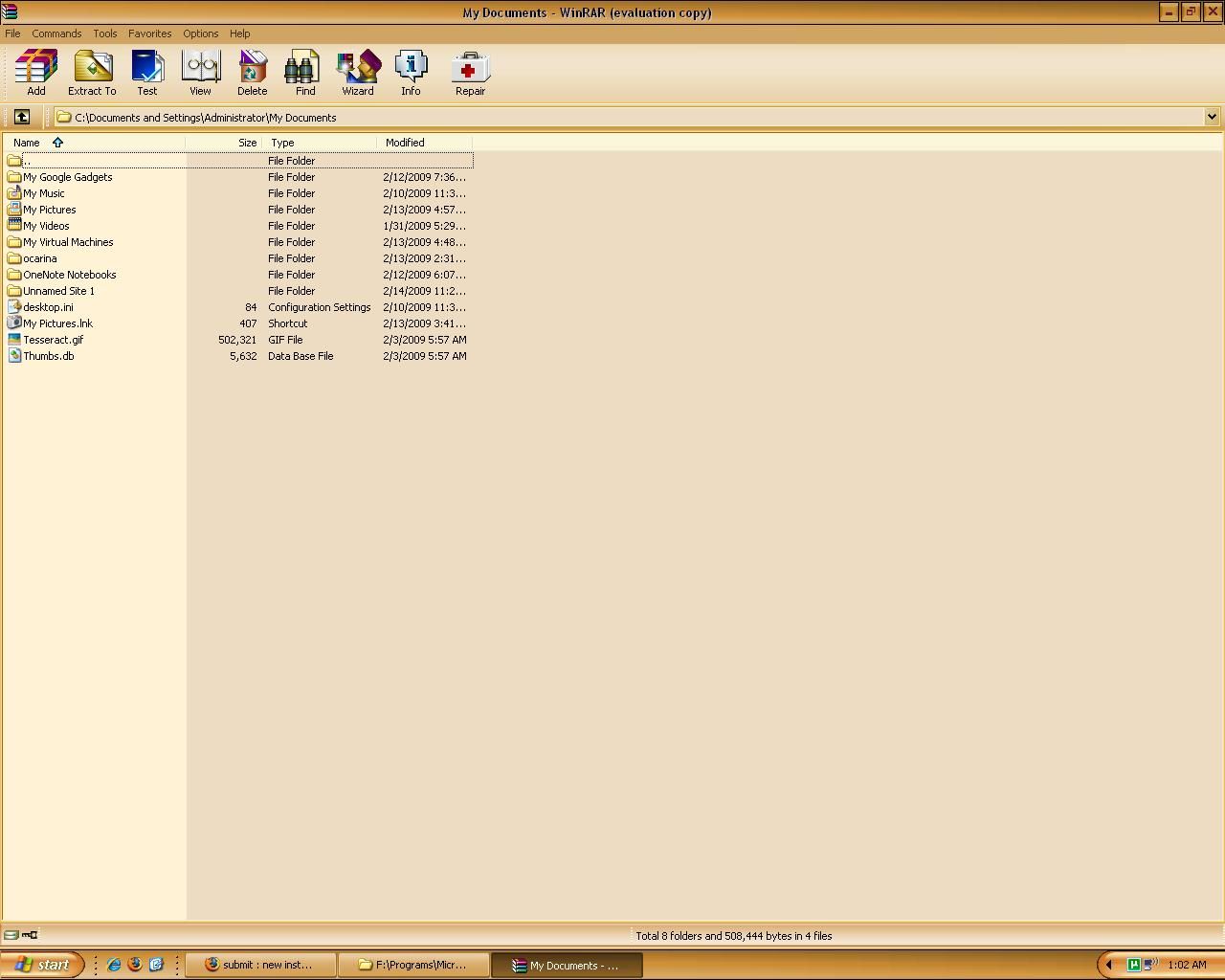
Task: Launch the Wizard icon
Action: click(357, 72)
